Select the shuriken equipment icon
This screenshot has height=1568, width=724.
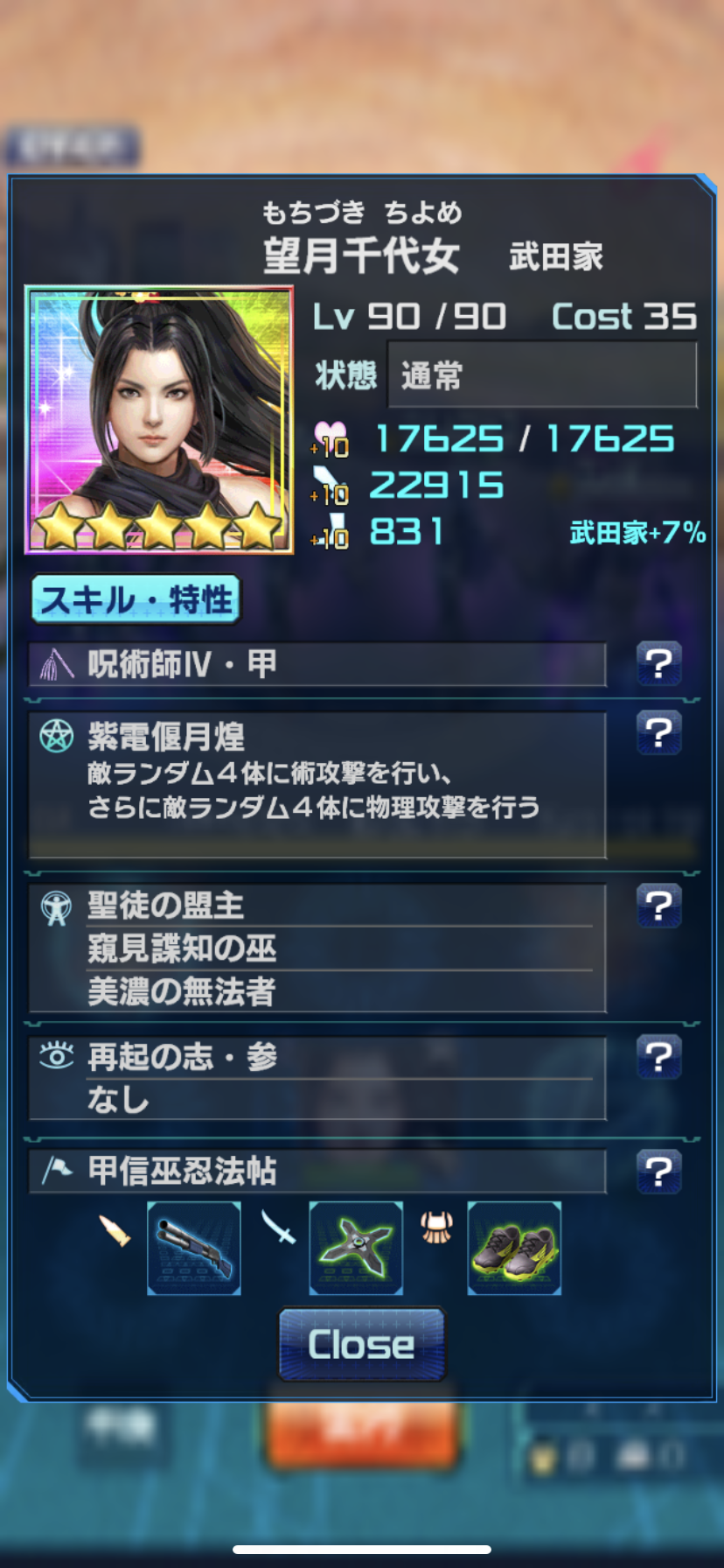(x=356, y=1248)
